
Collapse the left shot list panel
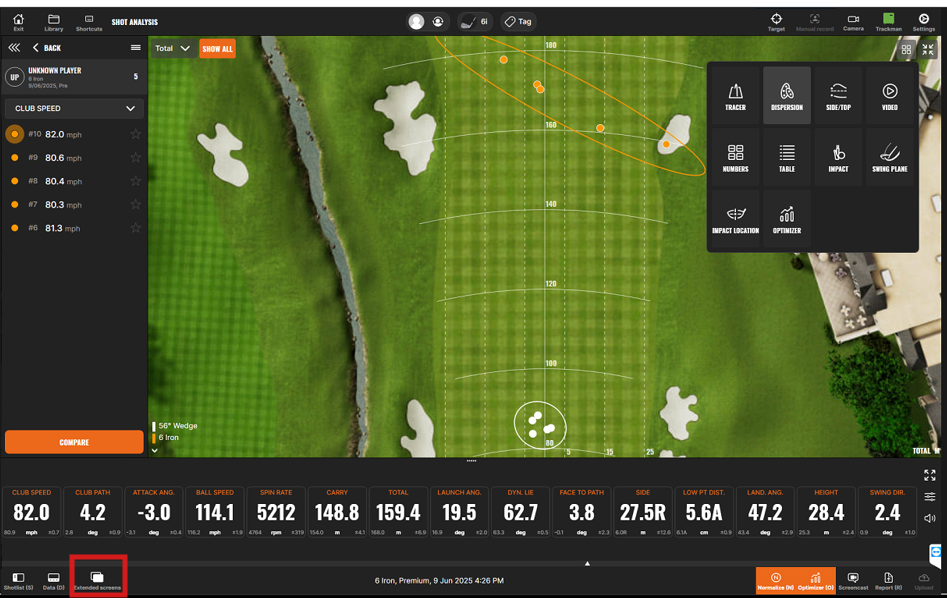coord(14,47)
